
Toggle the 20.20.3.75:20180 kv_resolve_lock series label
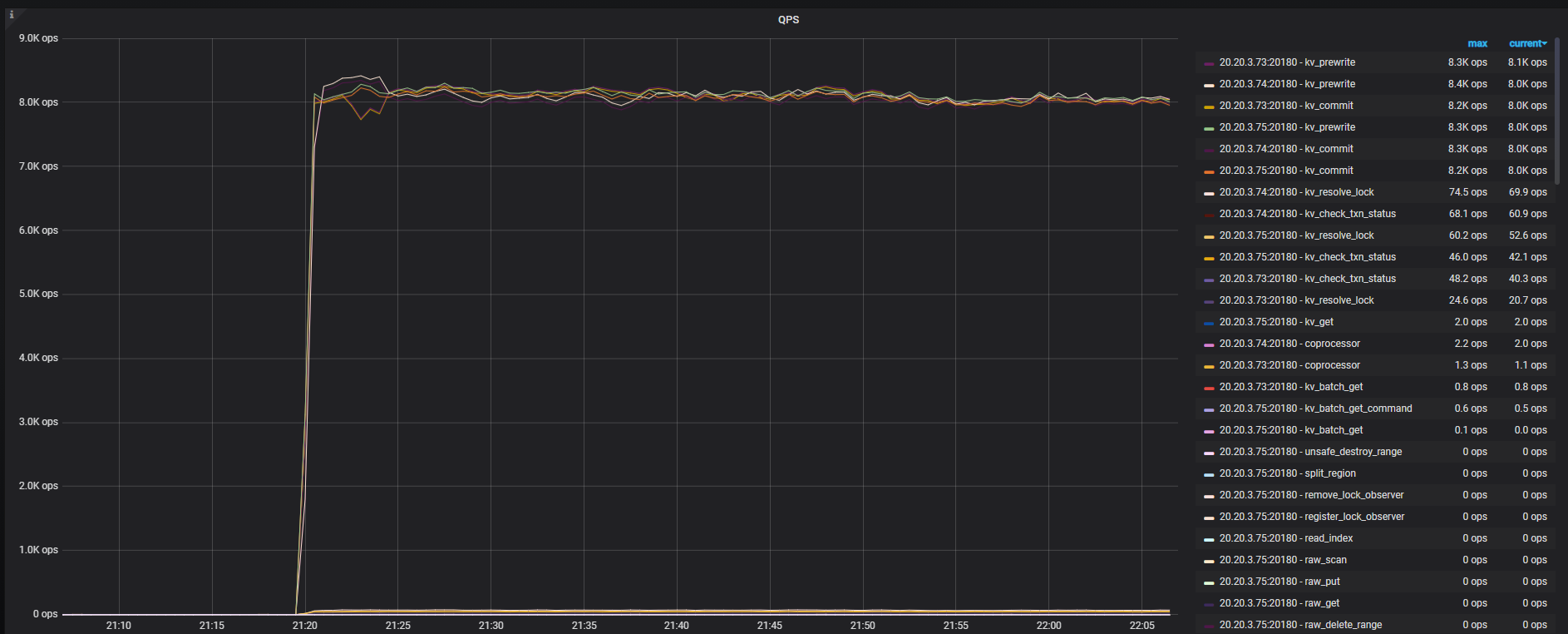(1296, 235)
